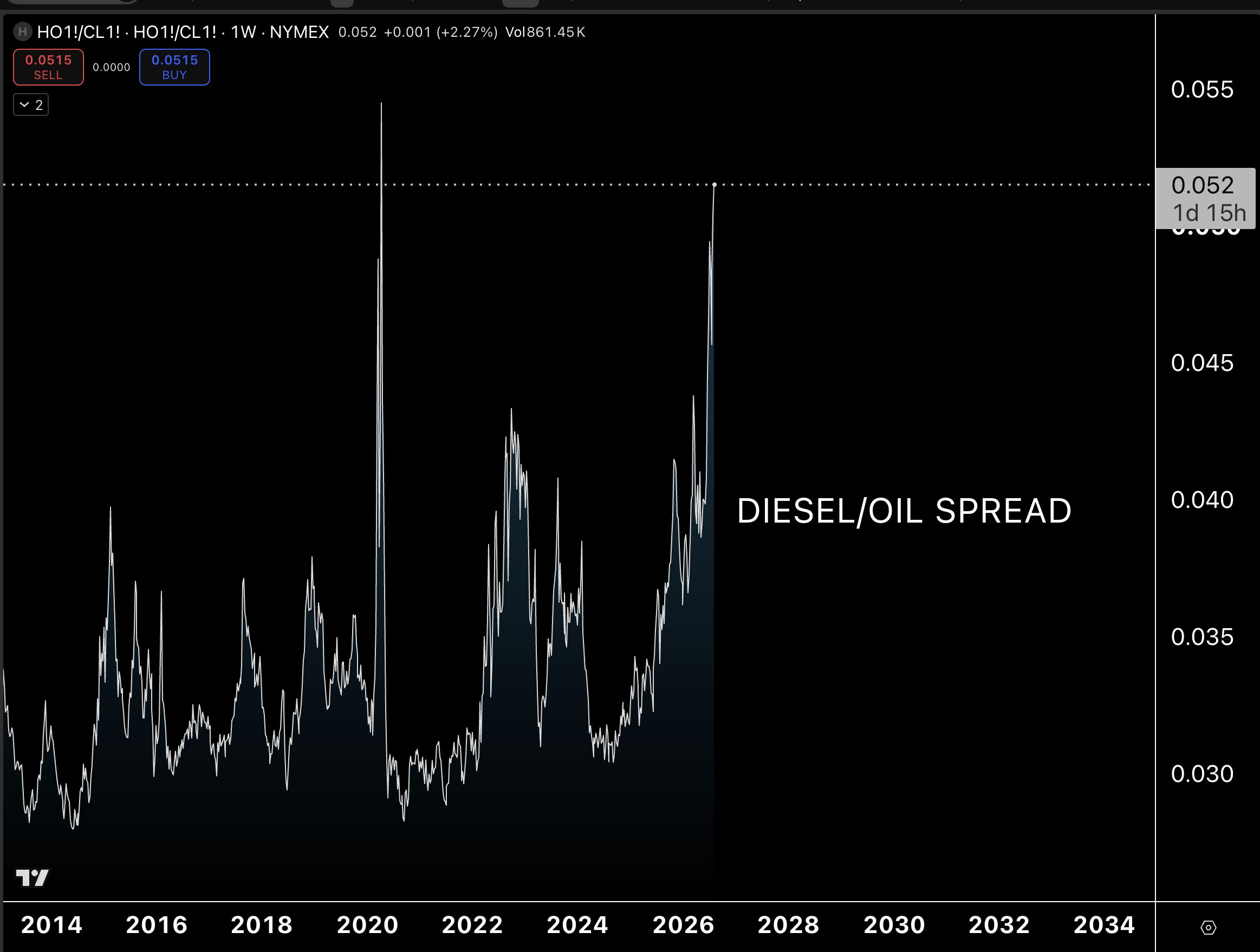The width and height of the screenshot is (1260, 952).
Task: Click the 1d 15h countdown on price axis
Action: (x=1209, y=213)
